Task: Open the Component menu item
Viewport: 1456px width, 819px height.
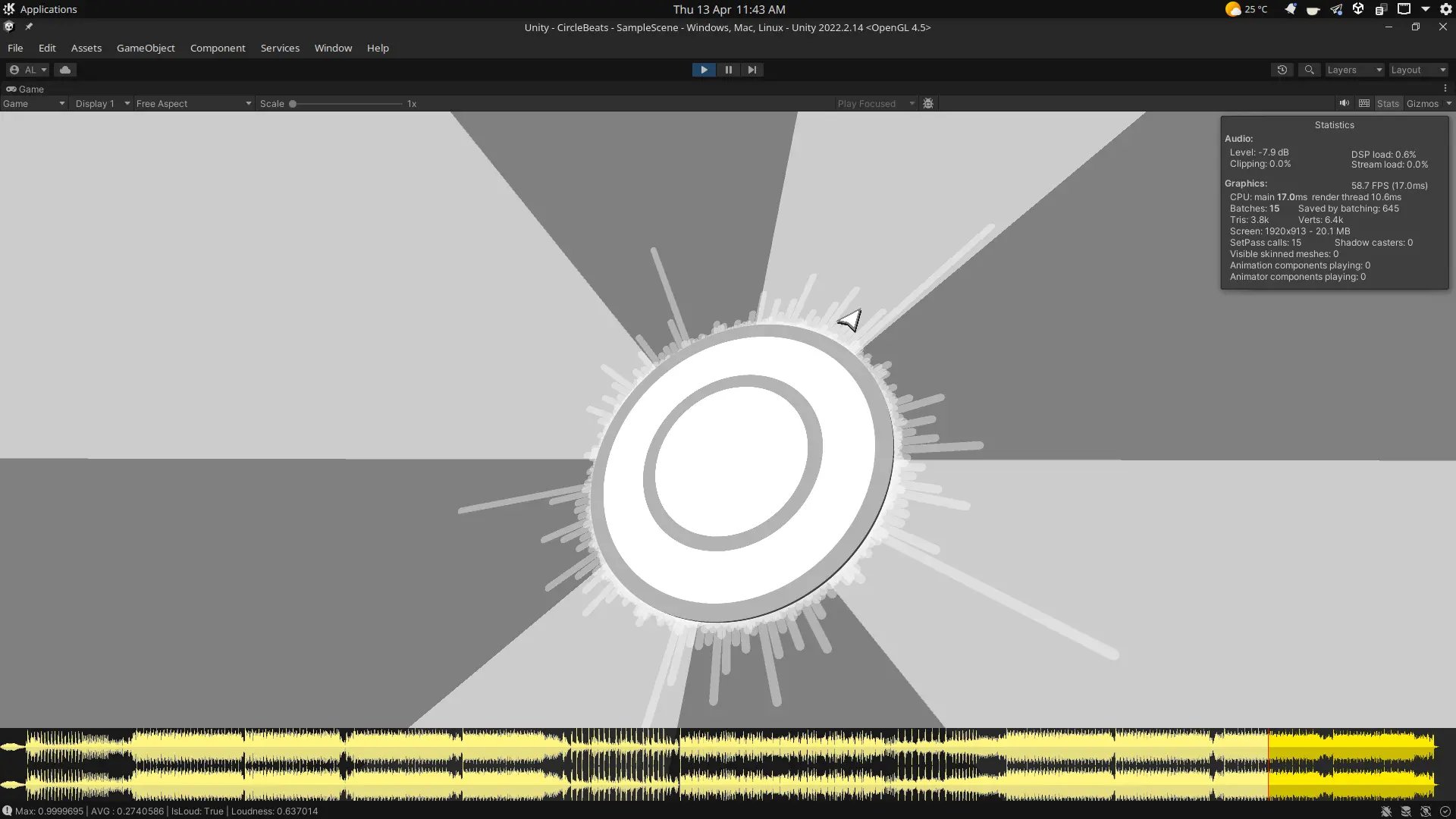Action: [x=217, y=47]
